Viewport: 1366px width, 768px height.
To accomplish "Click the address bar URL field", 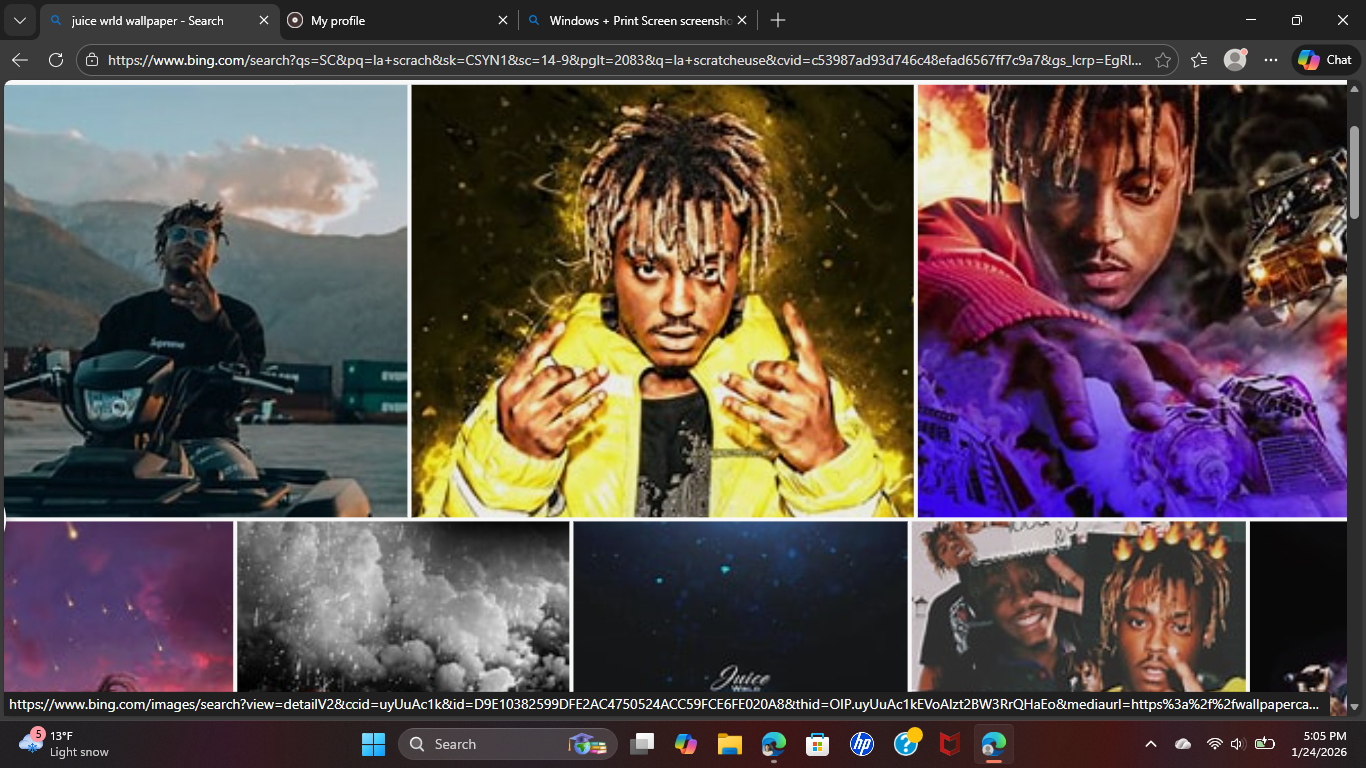I will tap(620, 60).
